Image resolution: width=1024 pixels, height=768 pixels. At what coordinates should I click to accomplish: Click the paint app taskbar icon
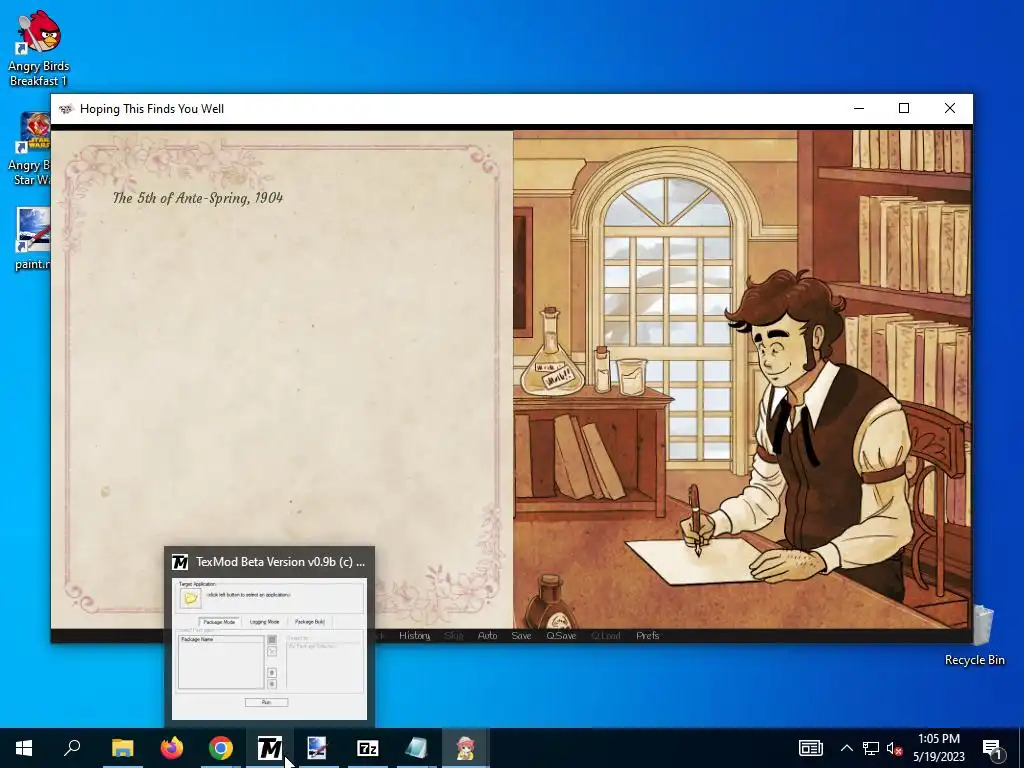click(x=317, y=748)
